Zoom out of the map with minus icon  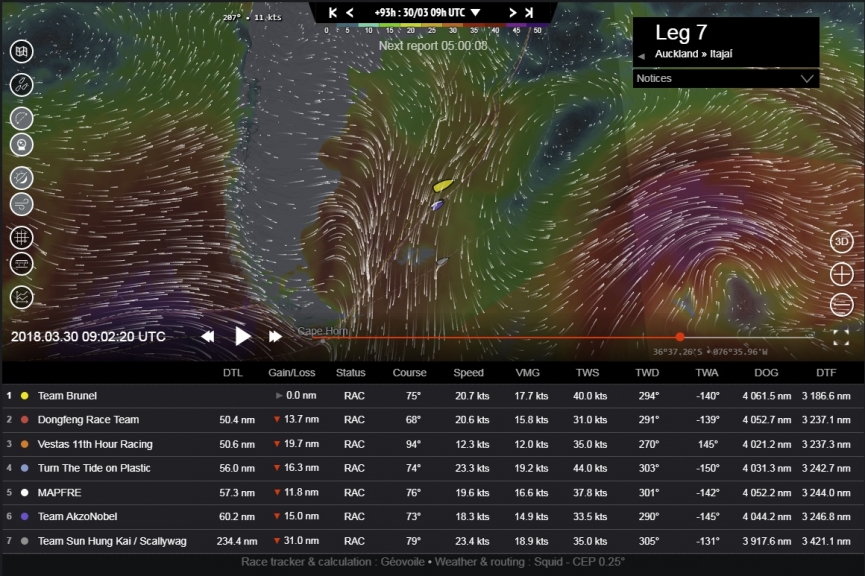841,305
